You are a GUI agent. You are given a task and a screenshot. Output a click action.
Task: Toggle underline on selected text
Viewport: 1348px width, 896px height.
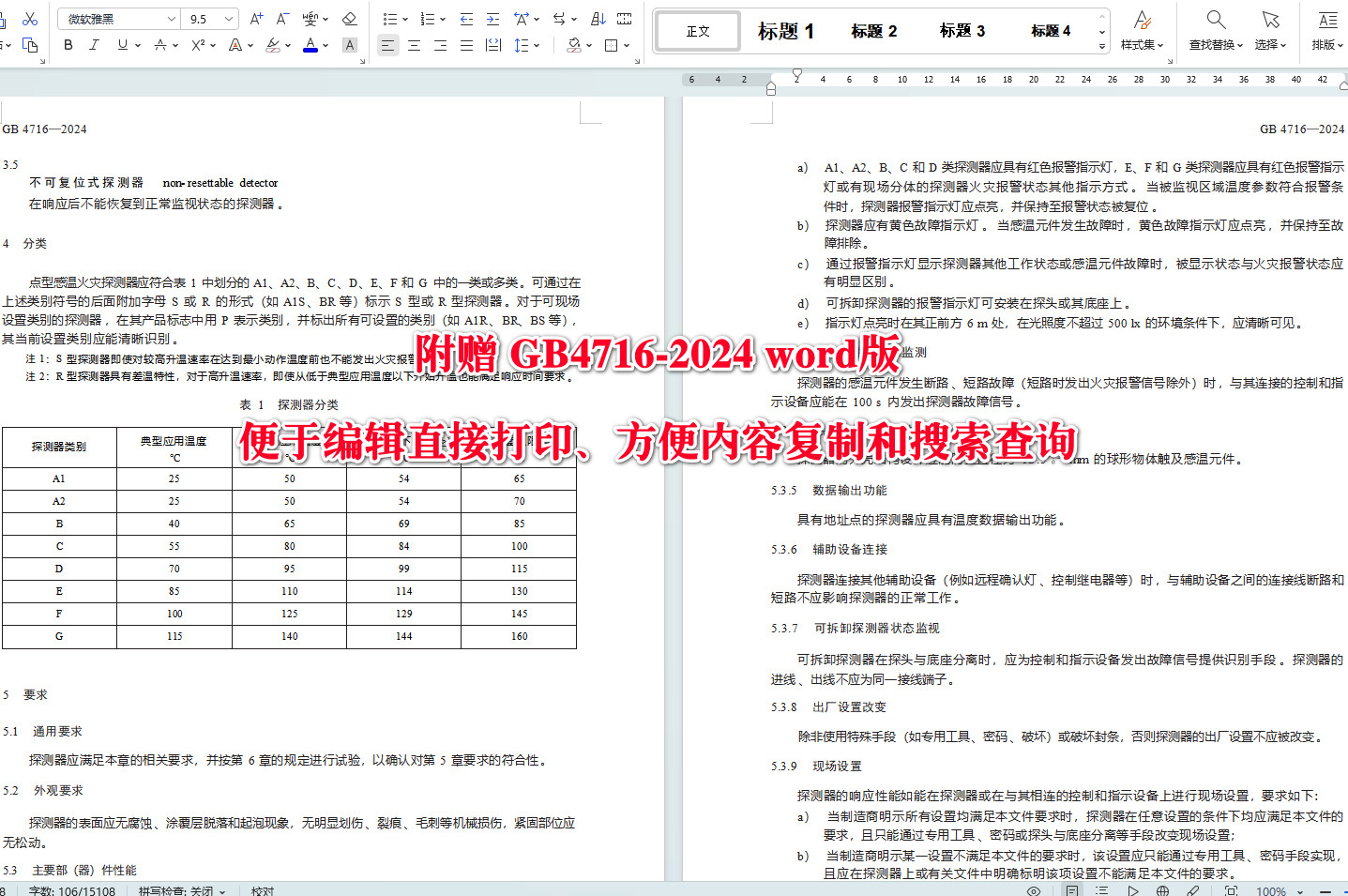pyautogui.click(x=121, y=44)
